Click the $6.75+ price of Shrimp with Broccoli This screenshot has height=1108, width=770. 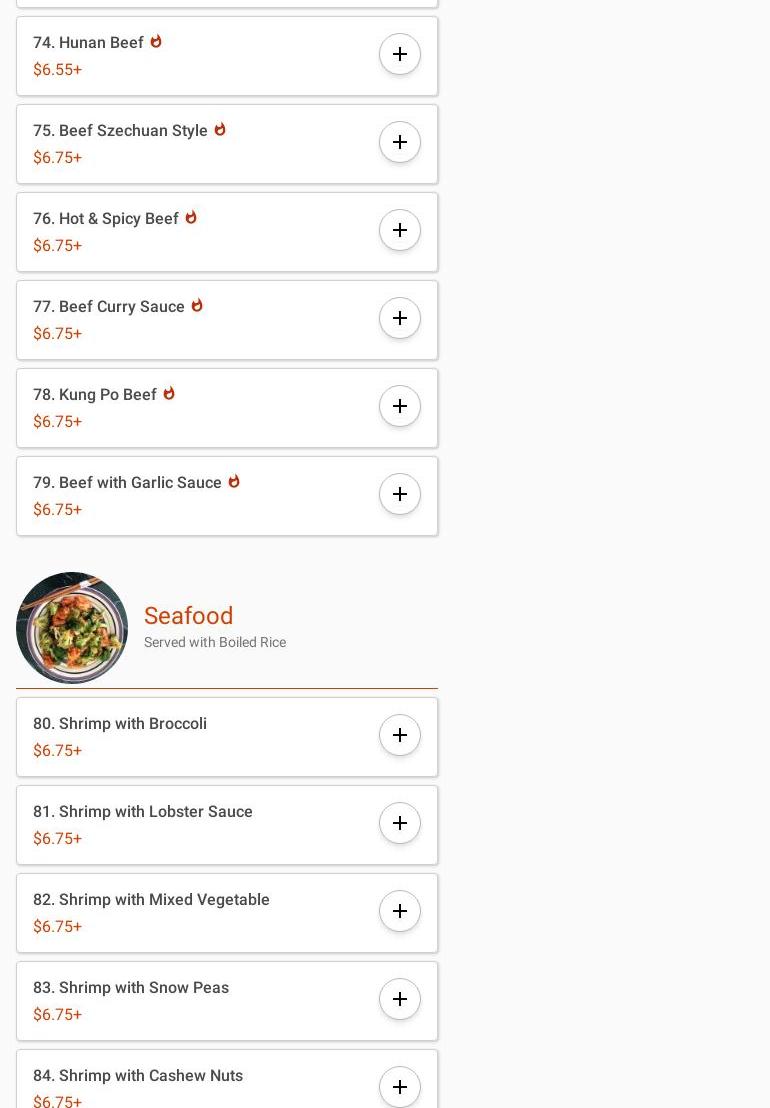tap(57, 751)
